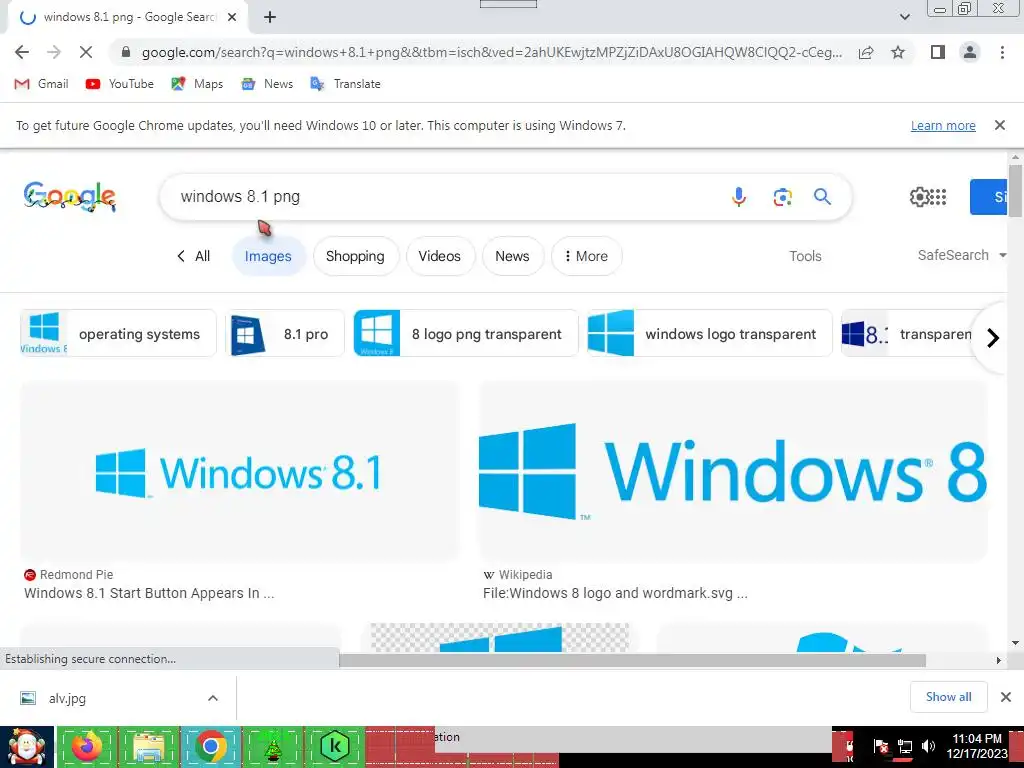Select the Images tab
The width and height of the screenshot is (1024, 768).
268,256
